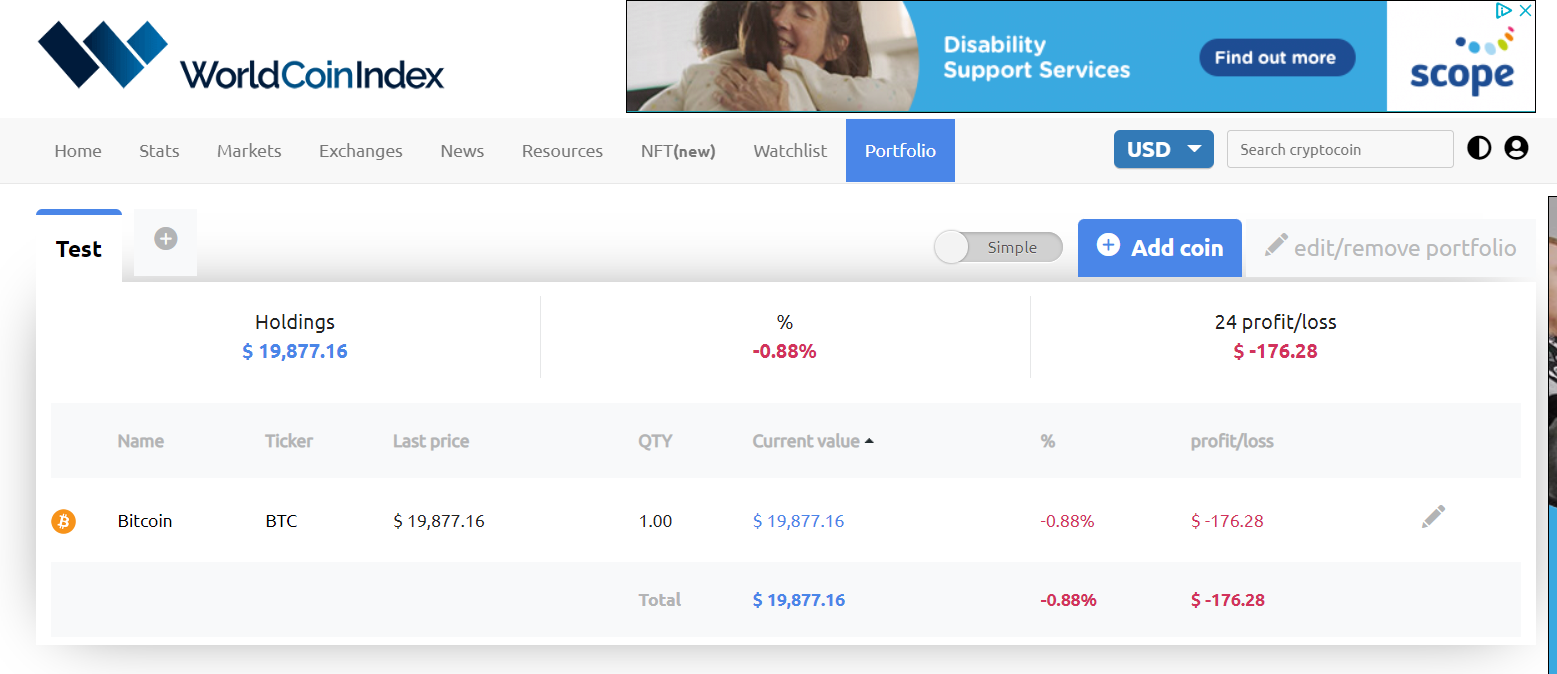Click the Add coin button
1557x674 pixels.
pyautogui.click(x=1159, y=247)
